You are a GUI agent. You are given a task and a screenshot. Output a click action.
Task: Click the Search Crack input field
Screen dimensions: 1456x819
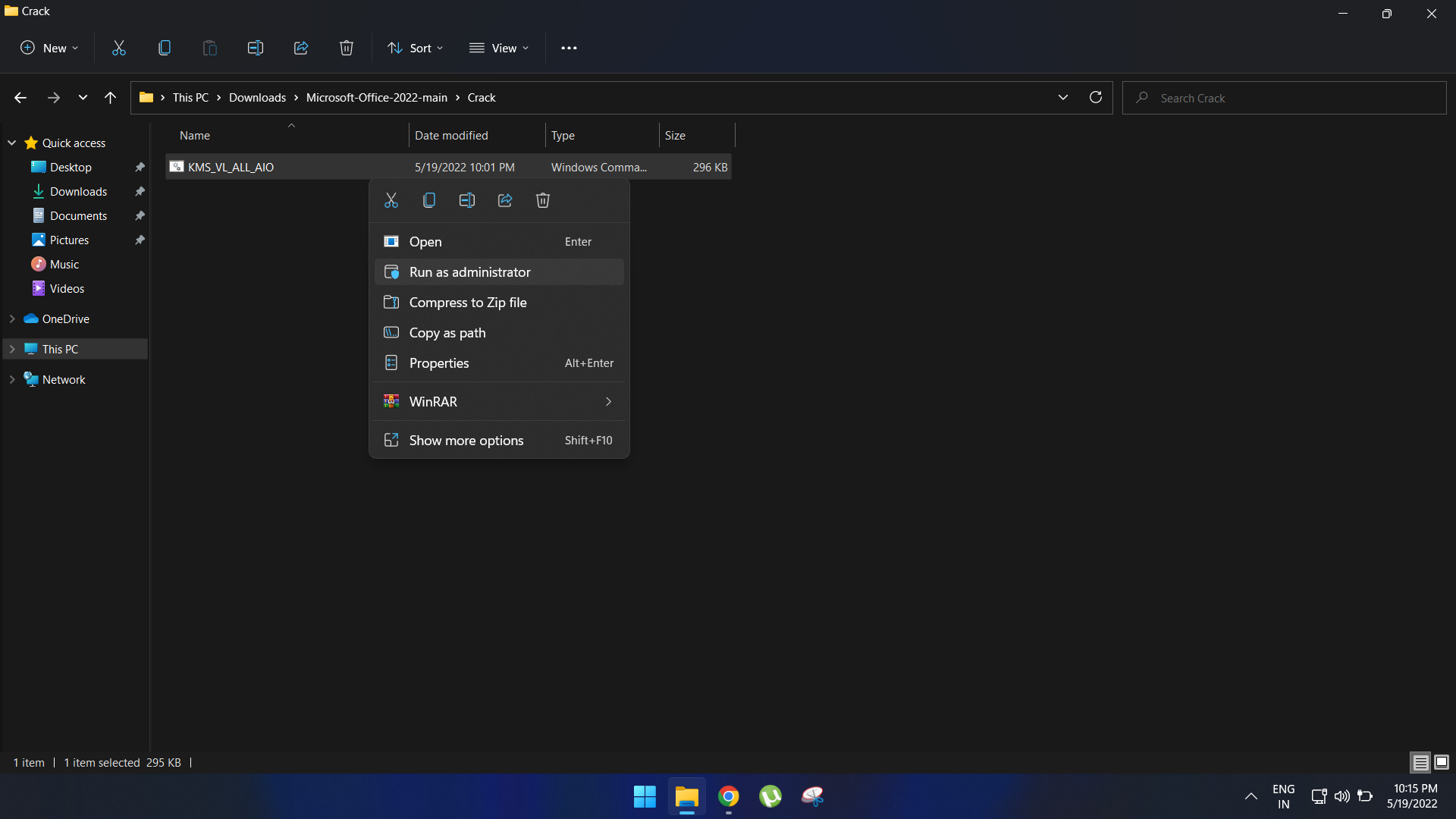pyautogui.click(x=1285, y=98)
